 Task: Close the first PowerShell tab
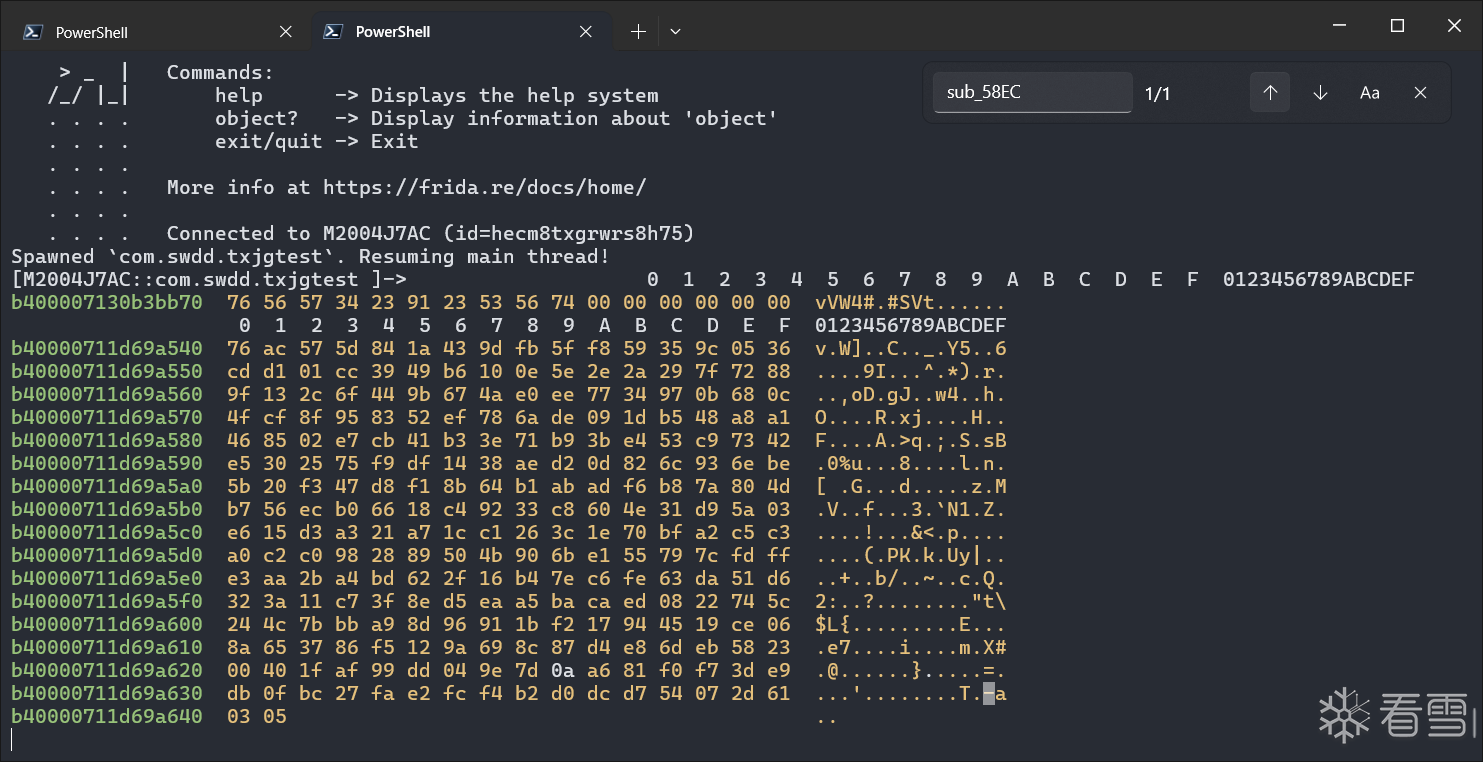click(x=286, y=32)
